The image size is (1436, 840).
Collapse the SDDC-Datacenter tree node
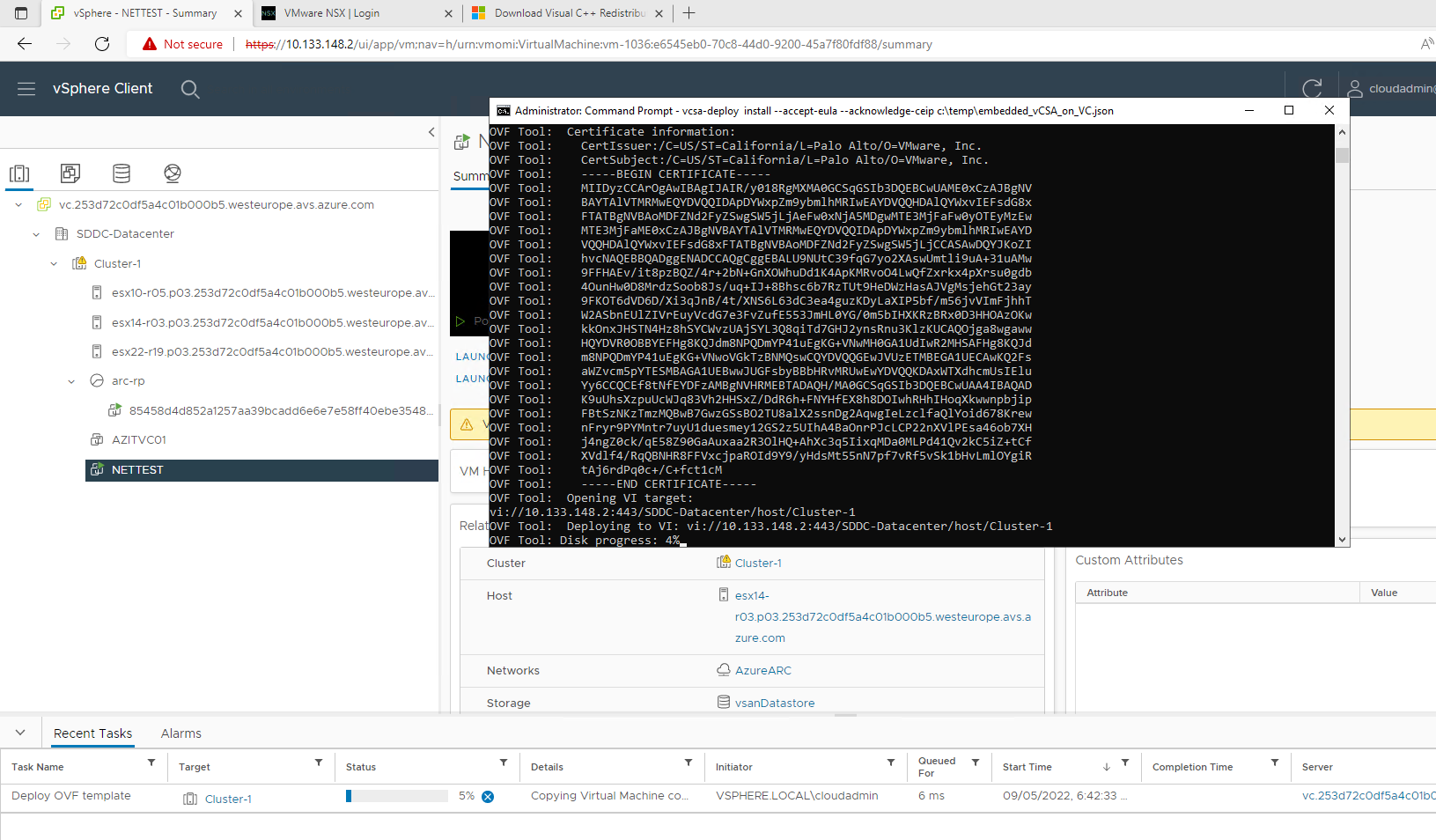pyautogui.click(x=36, y=234)
